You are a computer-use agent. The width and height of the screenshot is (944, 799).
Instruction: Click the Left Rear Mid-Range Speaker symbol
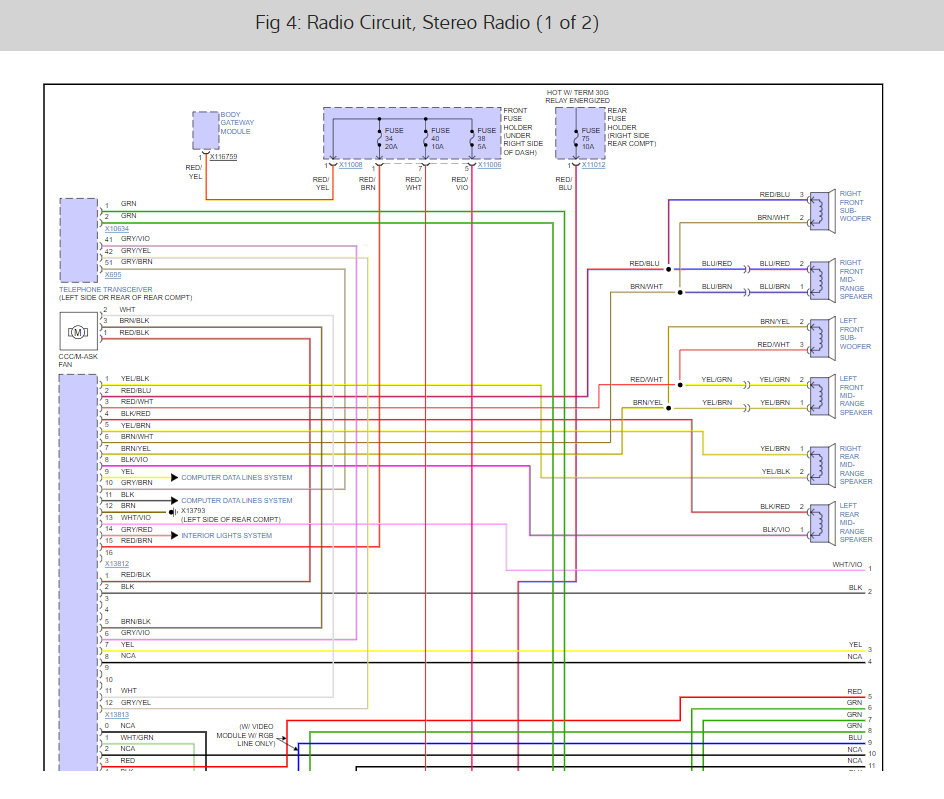click(x=822, y=523)
